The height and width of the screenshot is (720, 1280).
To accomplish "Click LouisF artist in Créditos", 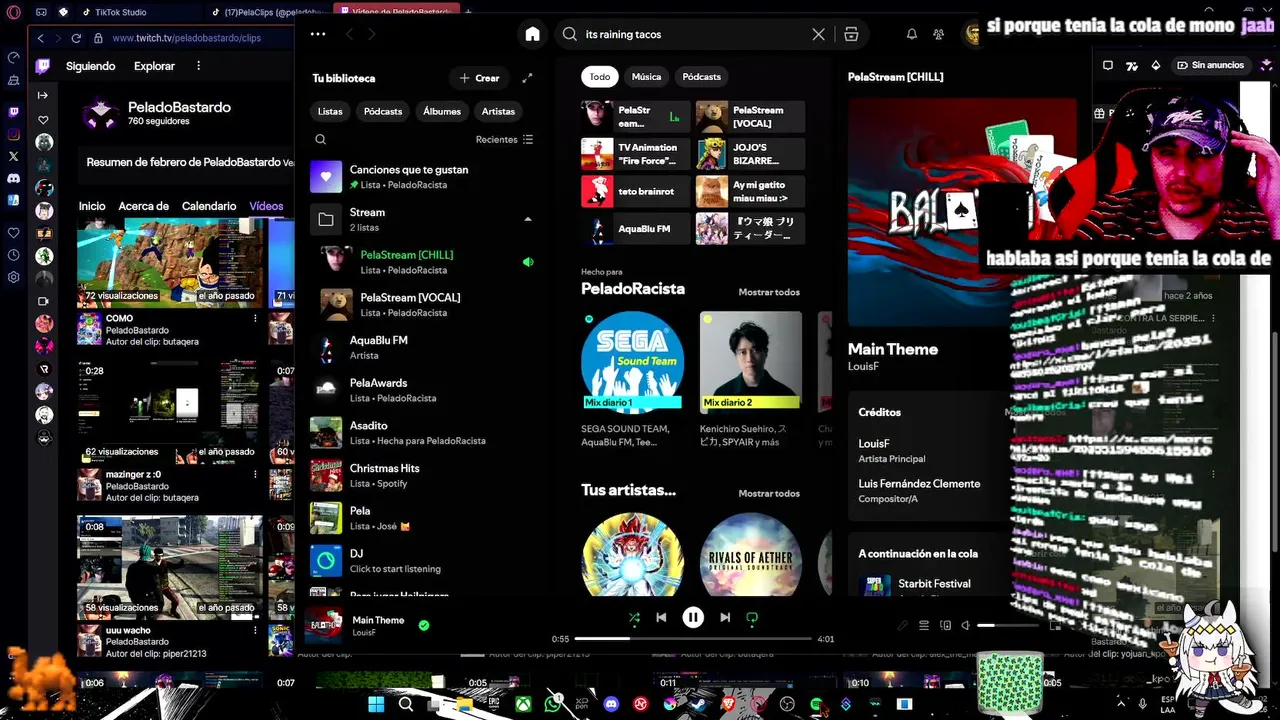I will click(873, 443).
